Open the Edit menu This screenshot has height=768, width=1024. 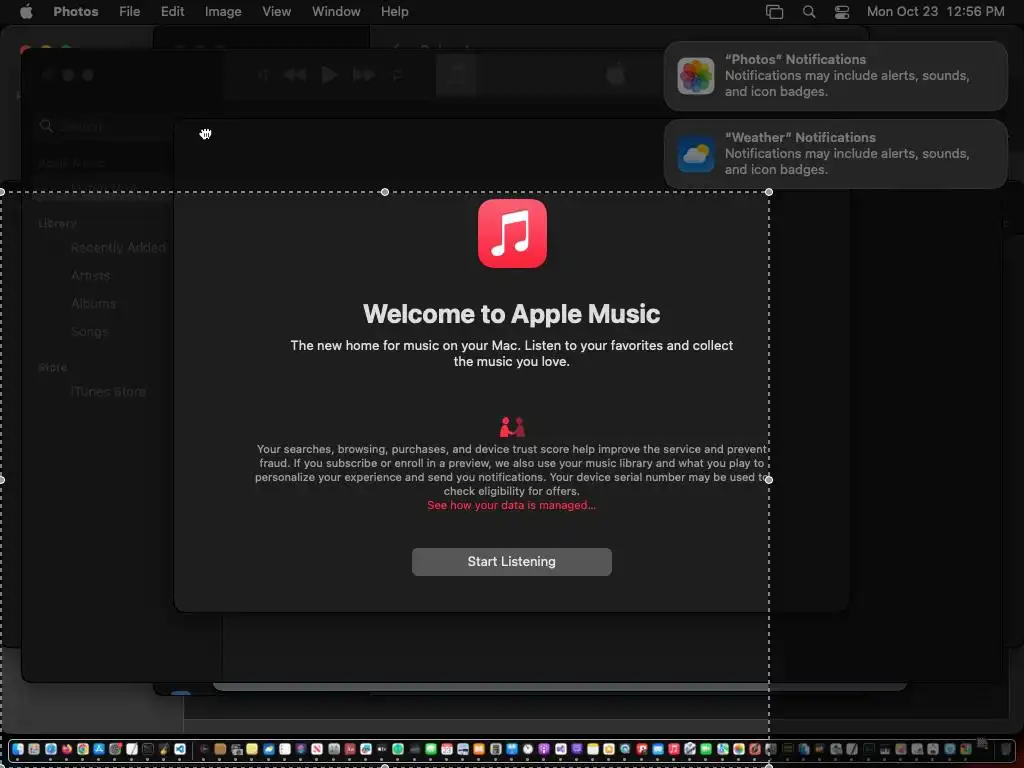coord(172,11)
